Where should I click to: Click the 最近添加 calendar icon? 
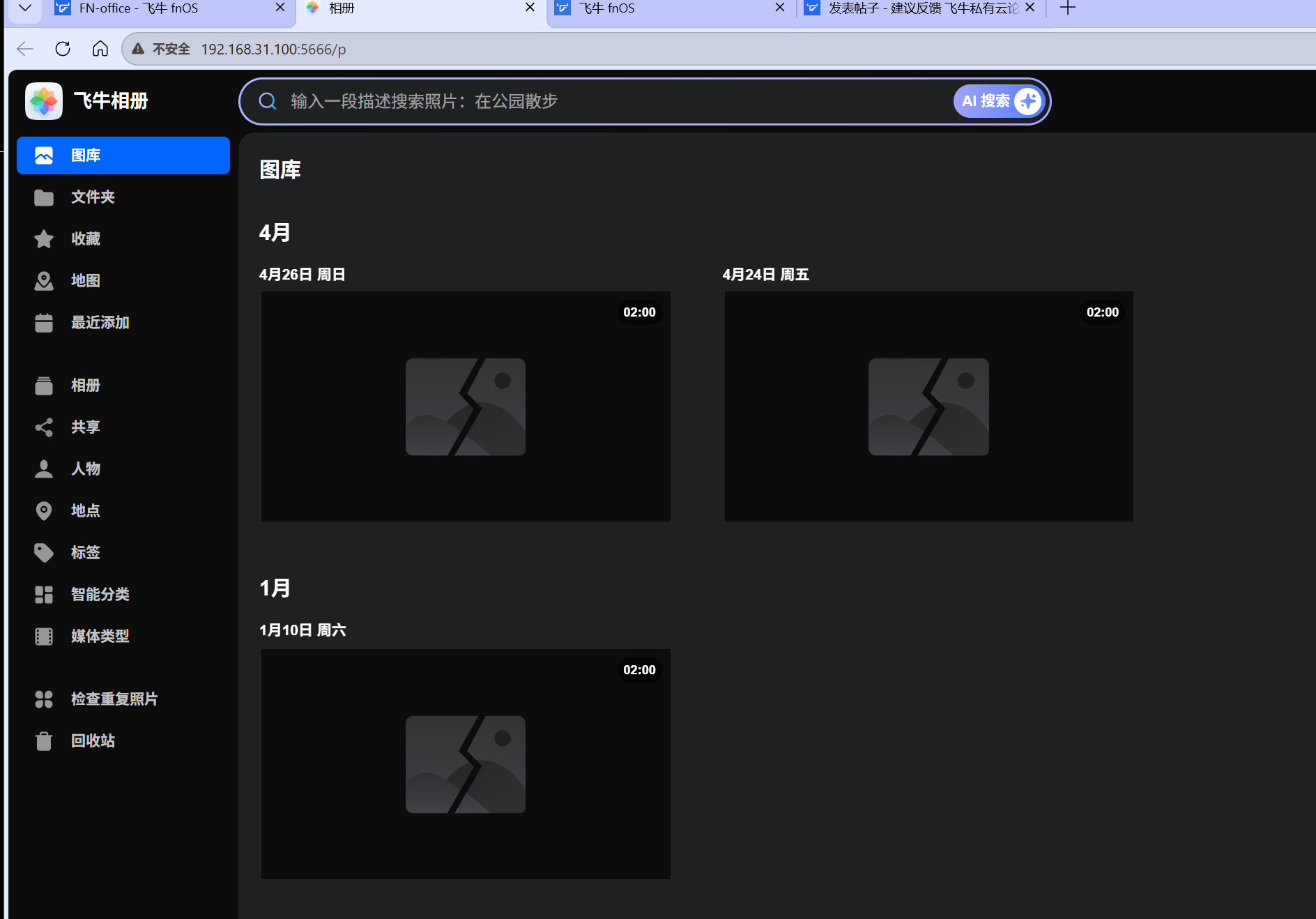[44, 323]
